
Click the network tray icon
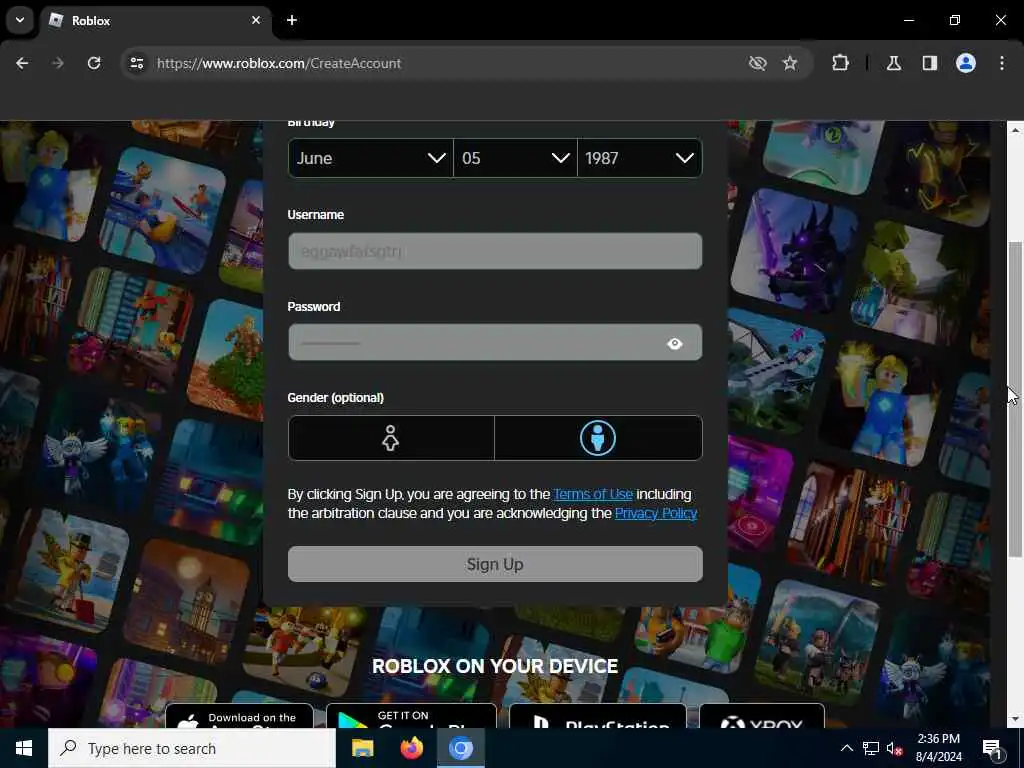871,748
